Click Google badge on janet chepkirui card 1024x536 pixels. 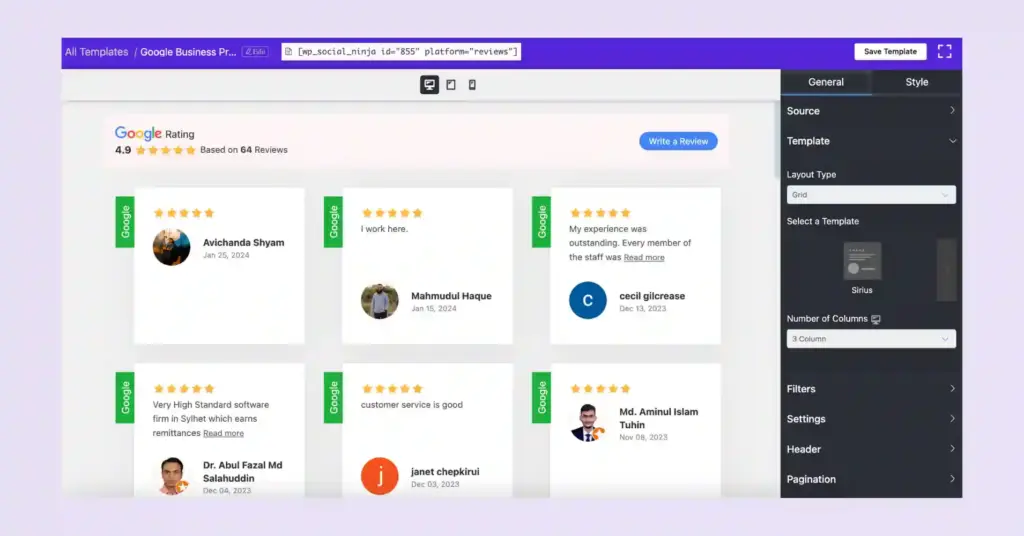[333, 398]
